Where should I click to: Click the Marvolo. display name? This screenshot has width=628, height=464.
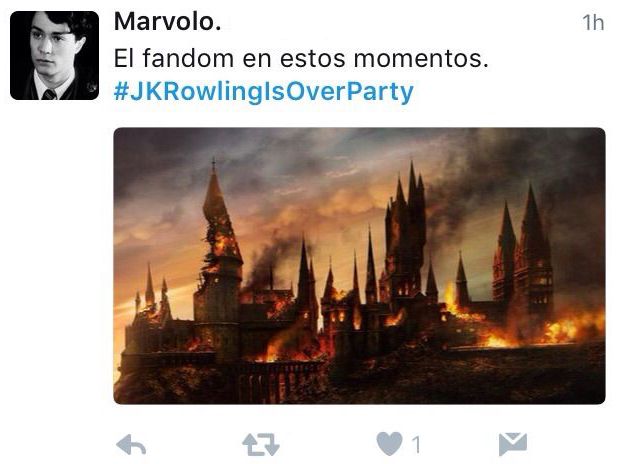coord(167,21)
